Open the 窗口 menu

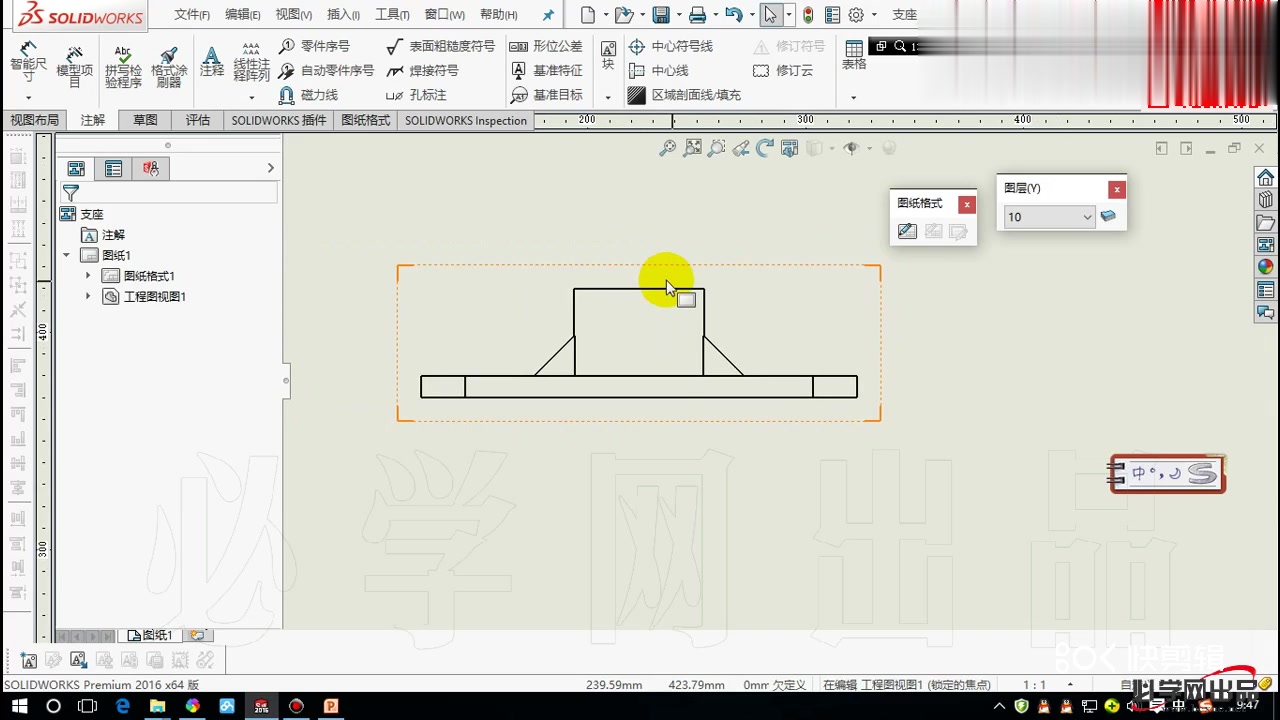(445, 15)
